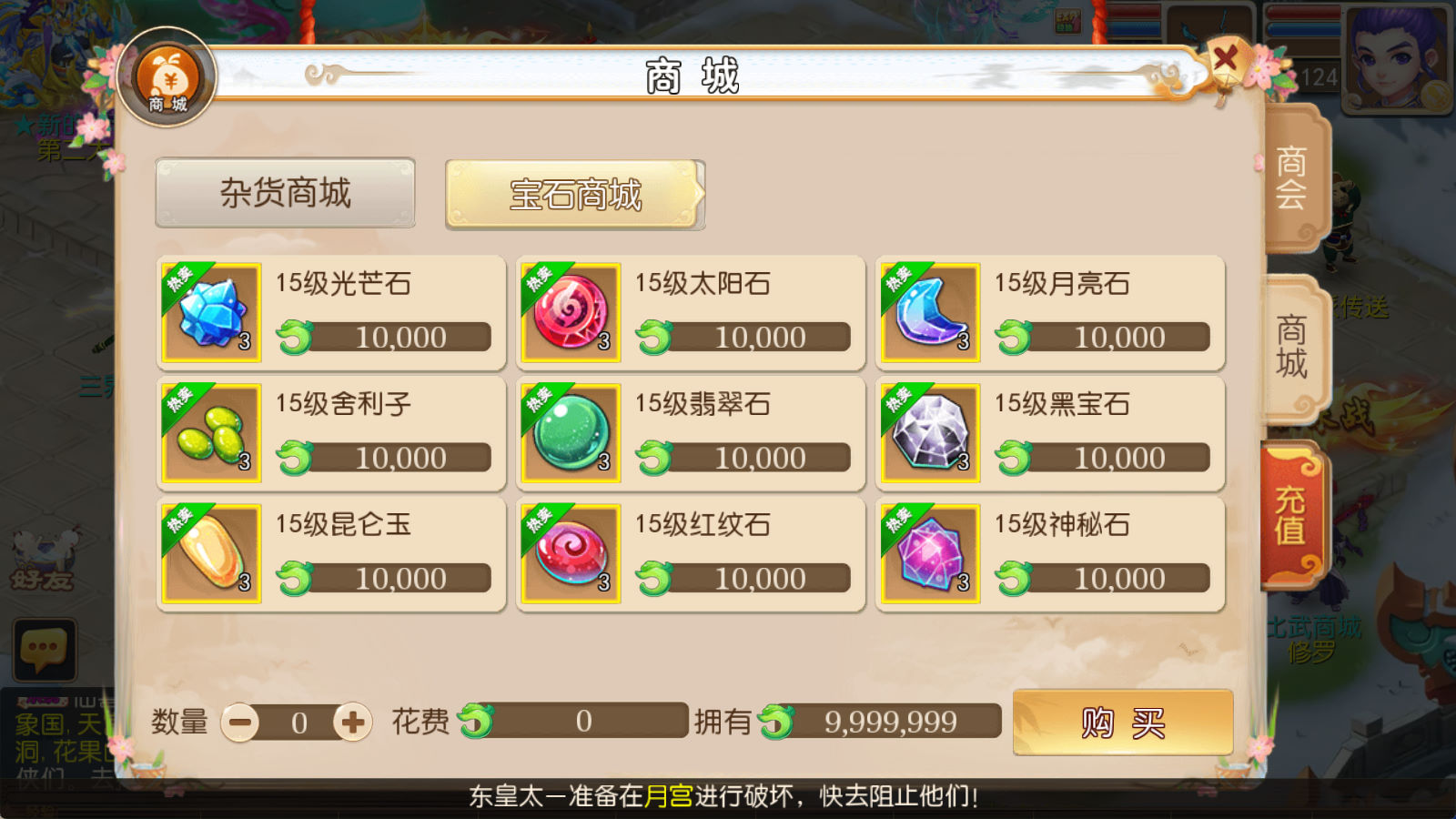Click the 购买 purchase button
The width and height of the screenshot is (1456, 819).
coord(1123,723)
